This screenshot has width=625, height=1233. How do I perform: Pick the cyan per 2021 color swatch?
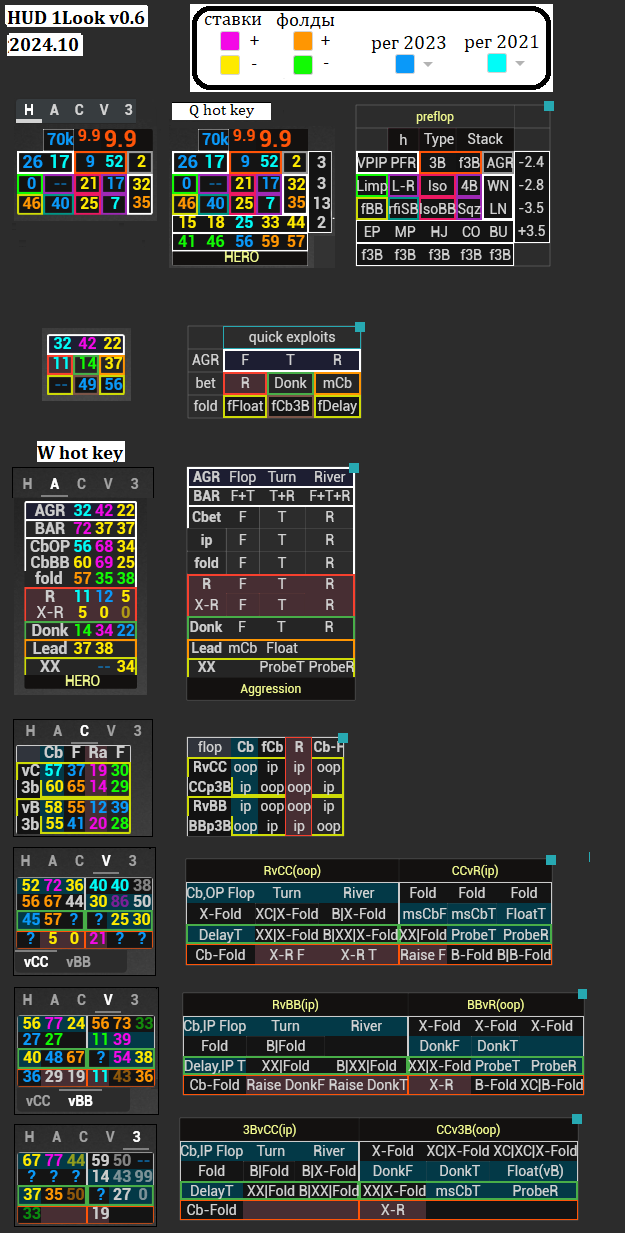coord(497,63)
